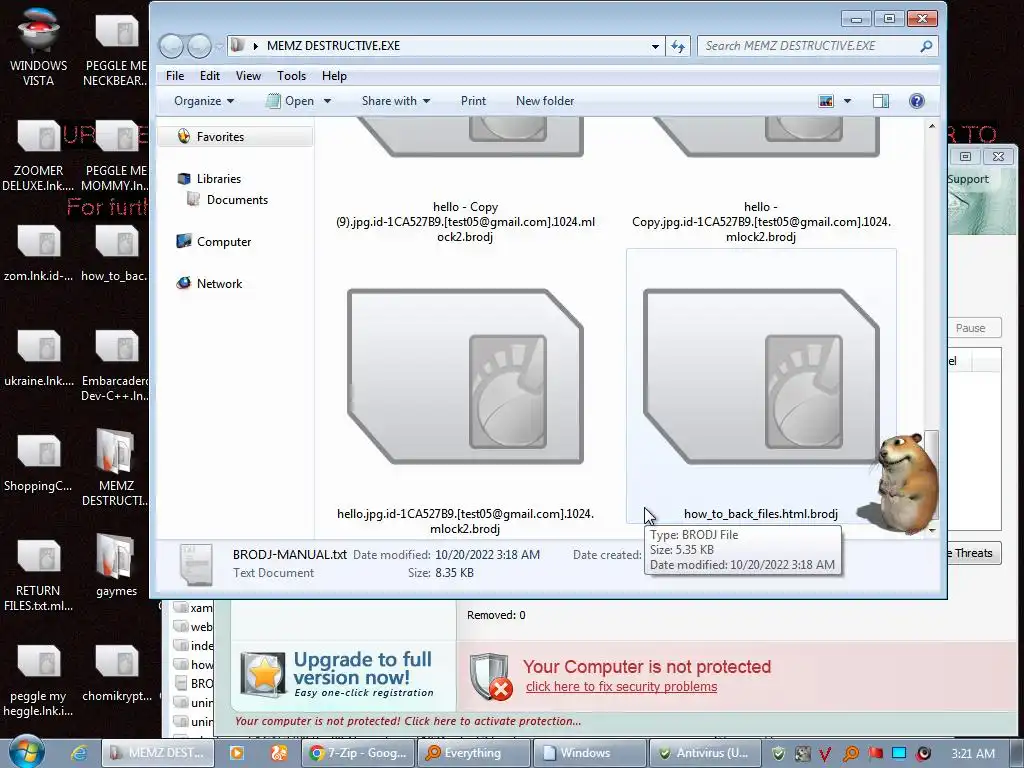Image resolution: width=1024 pixels, height=768 pixels.
Task: Expand the arrow next to Open
Action: [x=327, y=101]
